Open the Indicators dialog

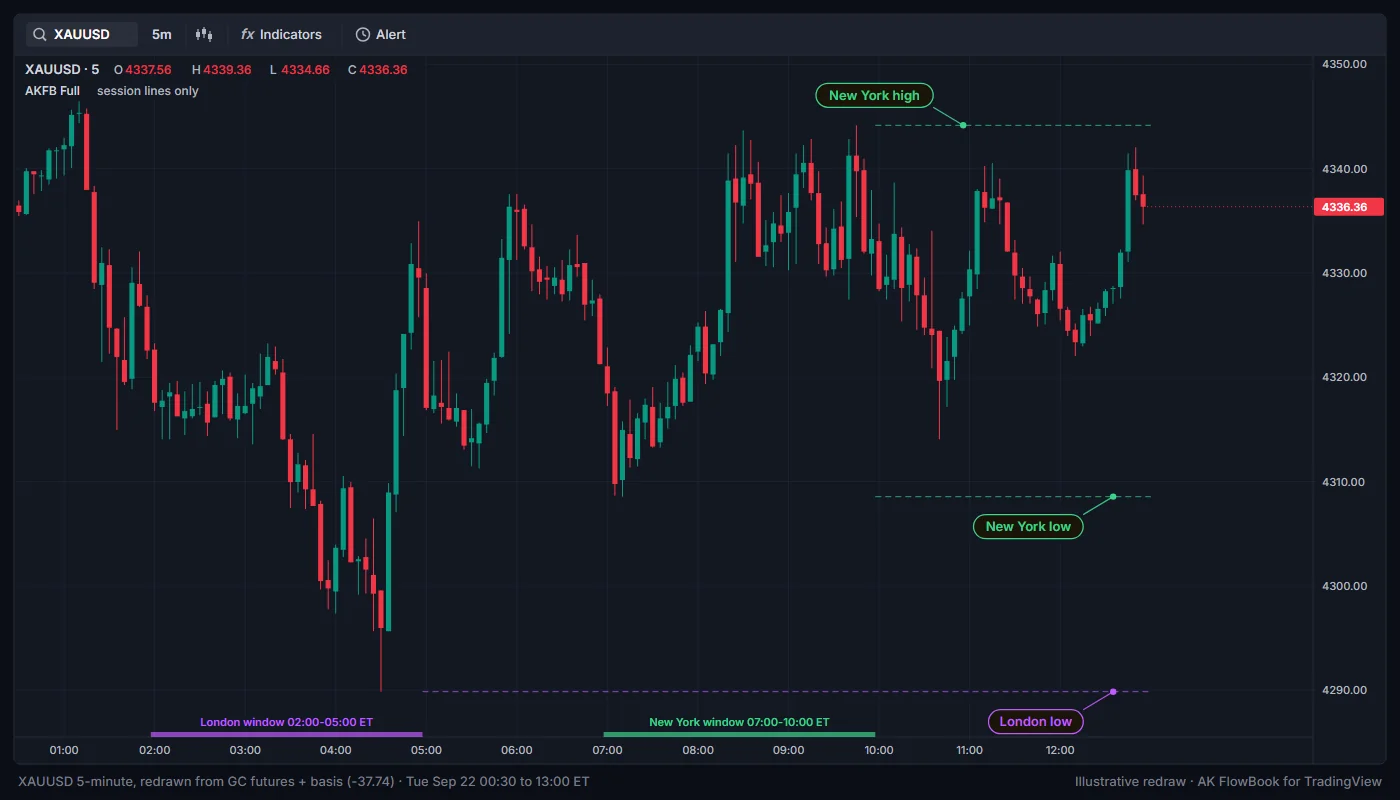point(282,34)
